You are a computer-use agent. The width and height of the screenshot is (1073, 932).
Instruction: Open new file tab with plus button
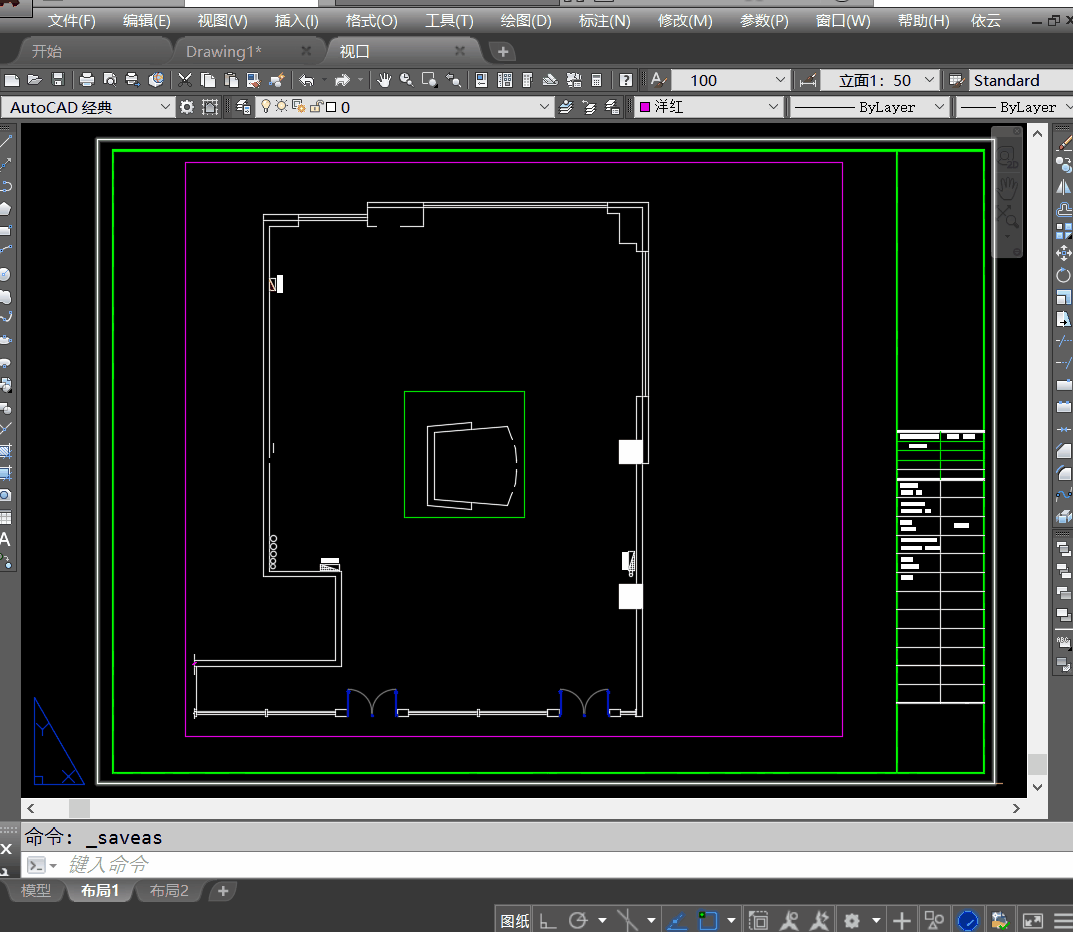(503, 51)
